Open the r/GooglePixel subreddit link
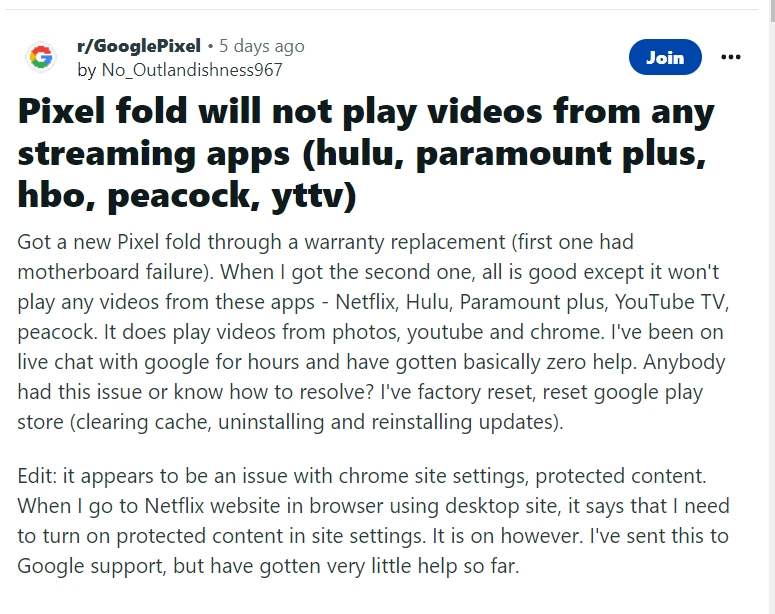775x614 pixels. 138,46
